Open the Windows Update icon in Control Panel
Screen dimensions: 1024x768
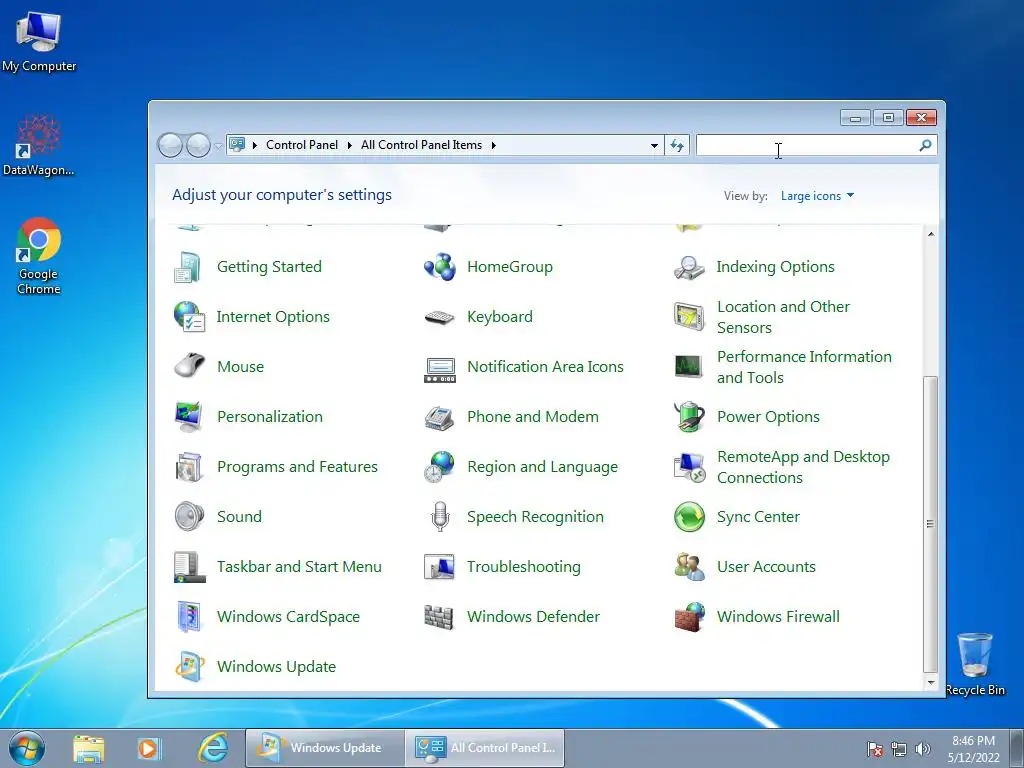tap(189, 667)
